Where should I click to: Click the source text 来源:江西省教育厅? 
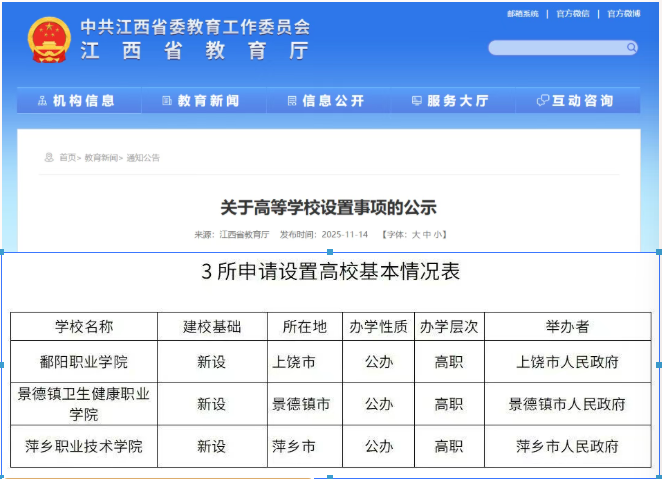(232, 235)
